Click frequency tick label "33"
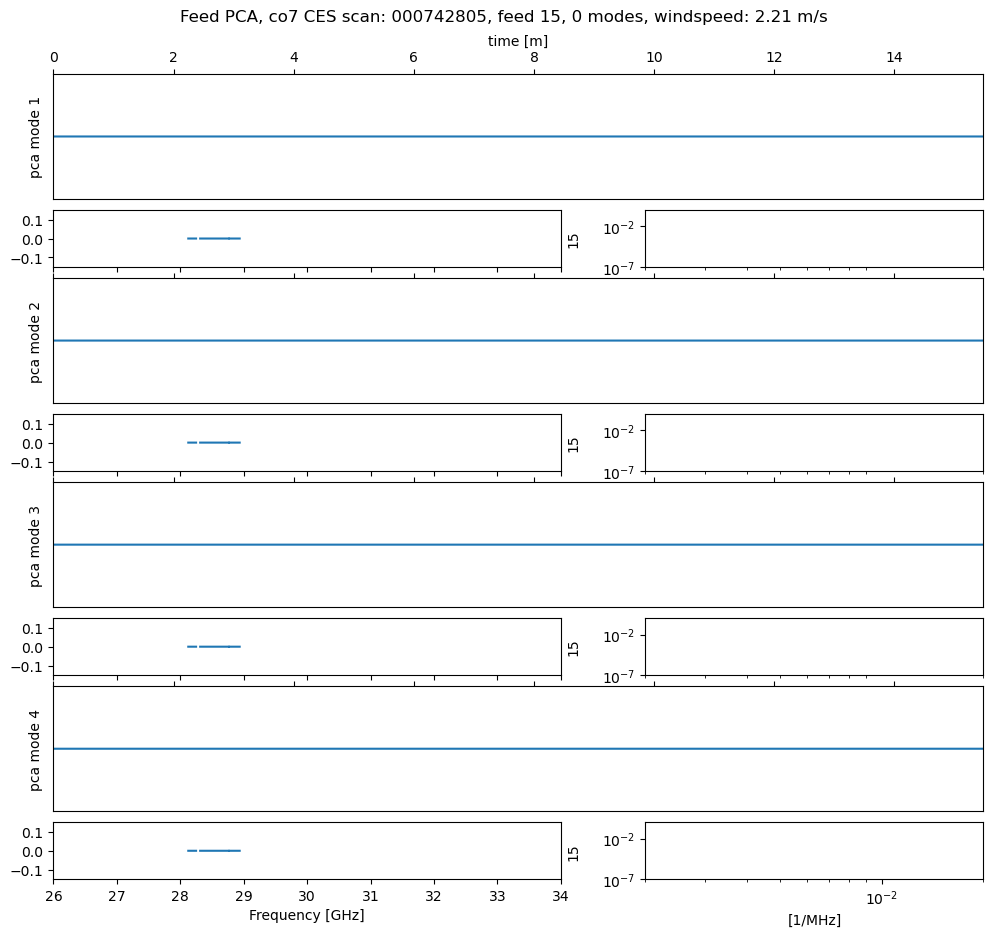Viewport: 993px width, 937px height. pyautogui.click(x=497, y=896)
